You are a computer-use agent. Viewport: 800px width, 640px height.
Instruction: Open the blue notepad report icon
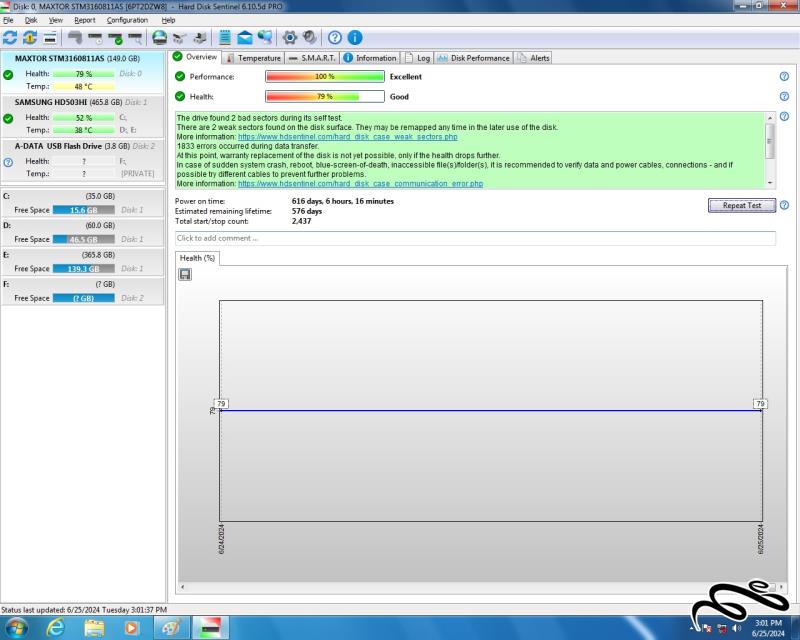[224, 38]
